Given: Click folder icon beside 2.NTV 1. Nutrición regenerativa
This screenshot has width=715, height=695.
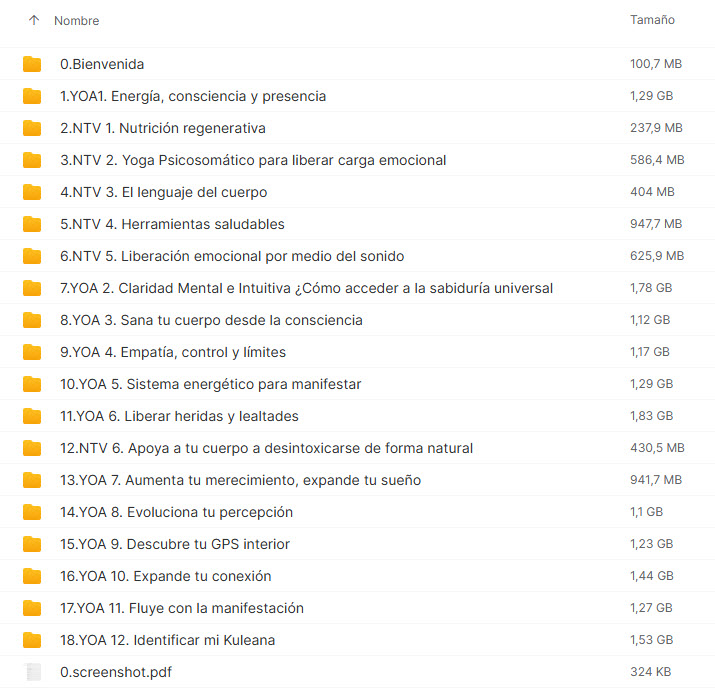Looking at the screenshot, I should click(x=32, y=128).
